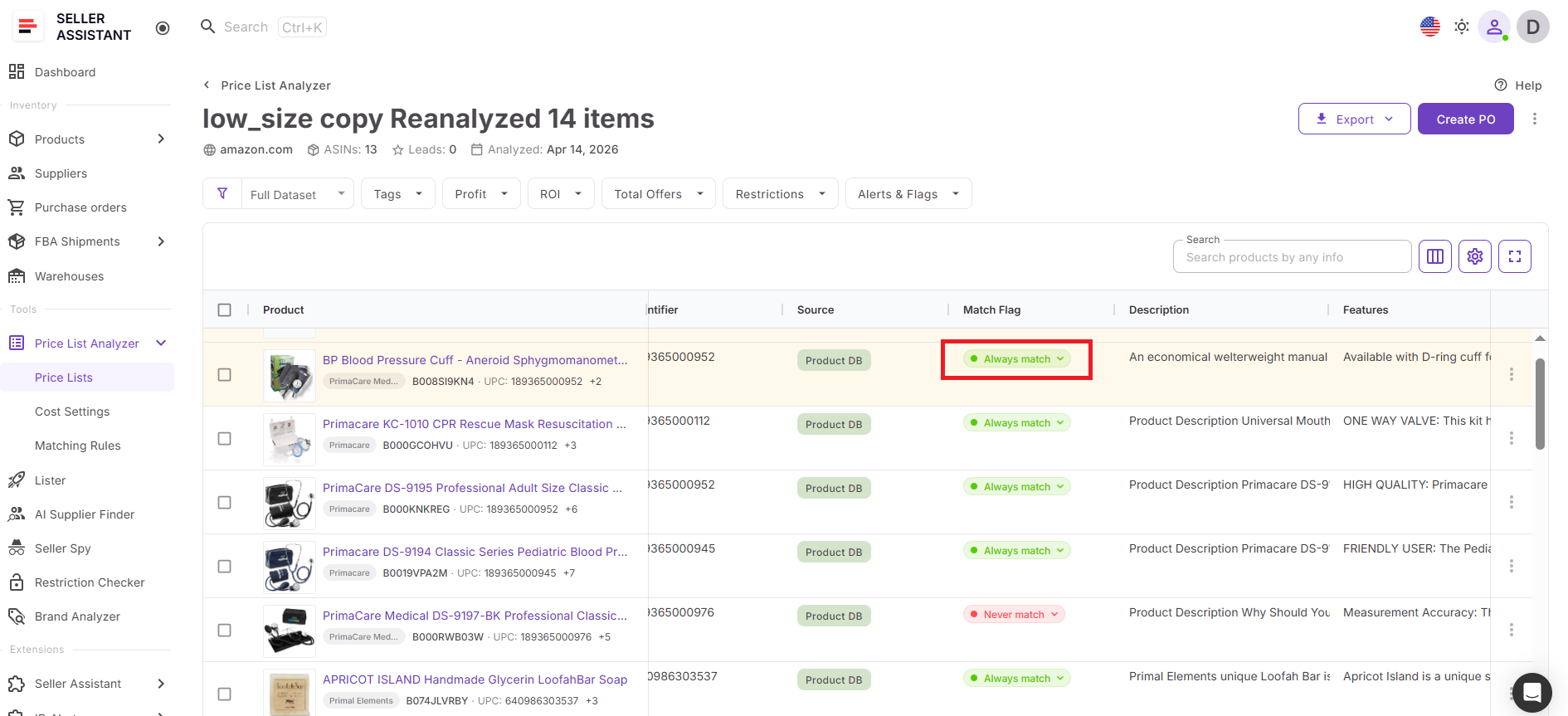Toggle the sidebar pin radio icon
1568x716 pixels.
click(163, 28)
